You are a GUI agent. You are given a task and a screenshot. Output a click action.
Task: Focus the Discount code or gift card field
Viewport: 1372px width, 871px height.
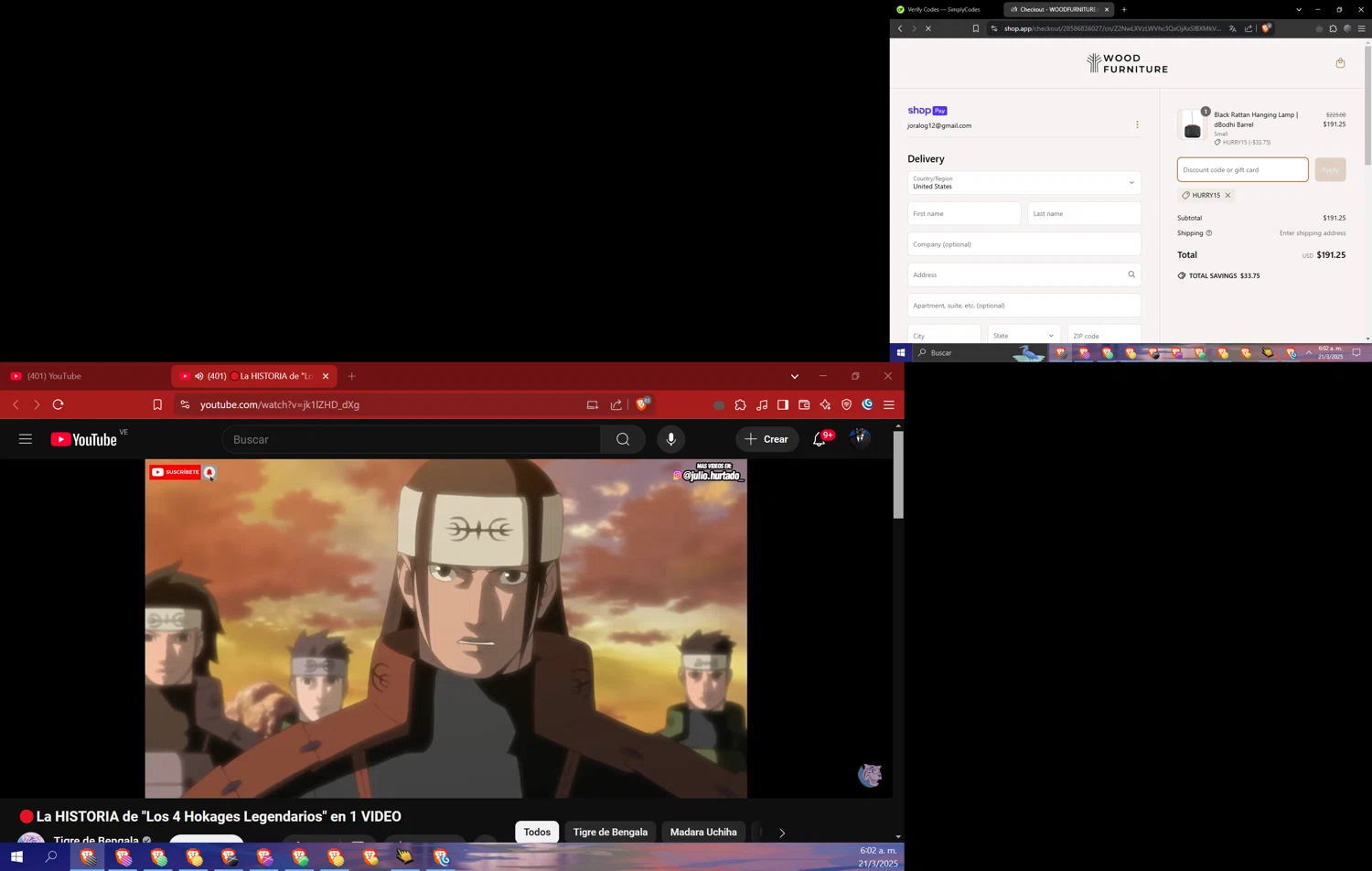coord(1242,169)
